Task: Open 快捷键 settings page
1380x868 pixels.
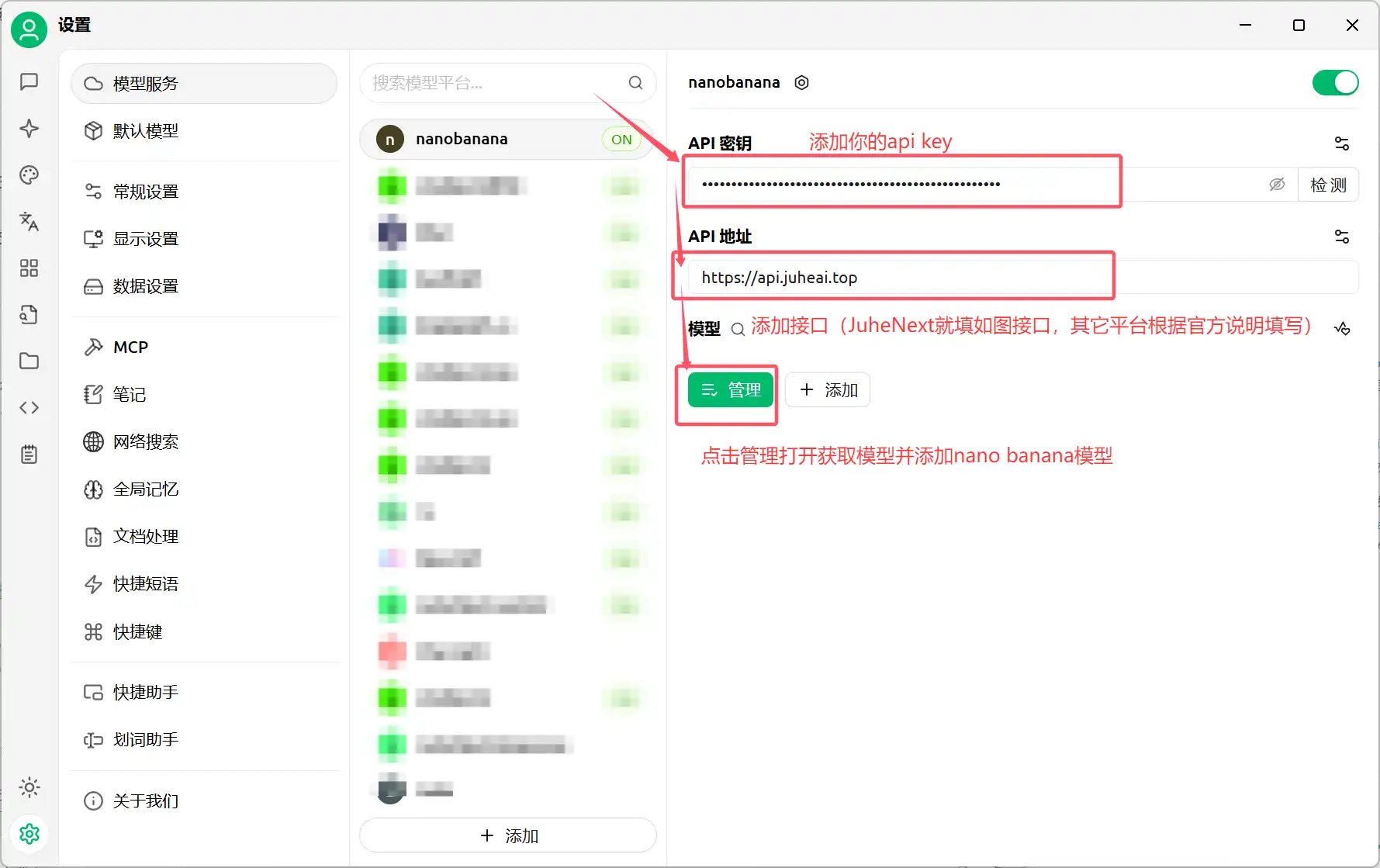Action: coord(204,631)
